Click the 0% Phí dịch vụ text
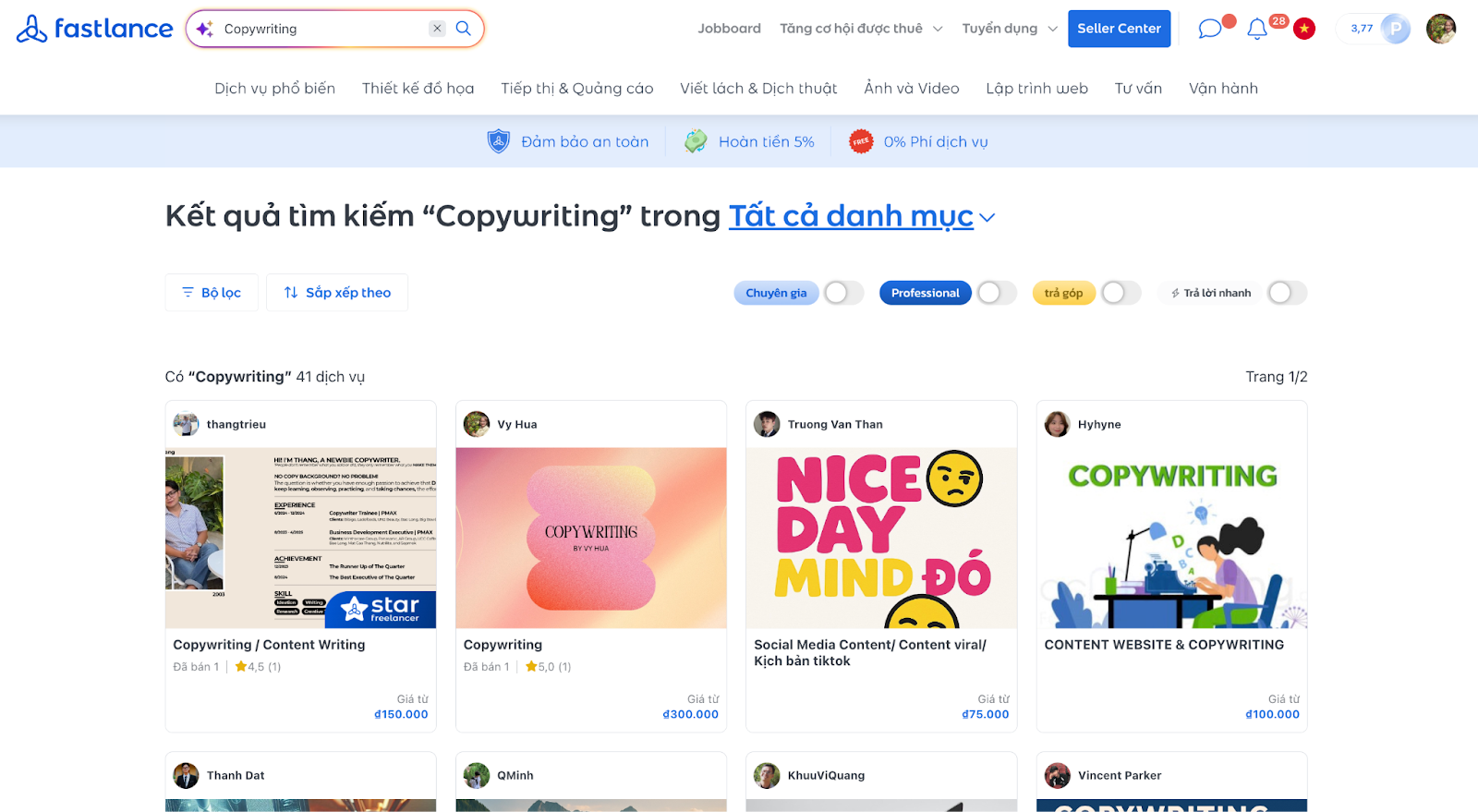Screen dimensions: 1478x812 point(936,141)
